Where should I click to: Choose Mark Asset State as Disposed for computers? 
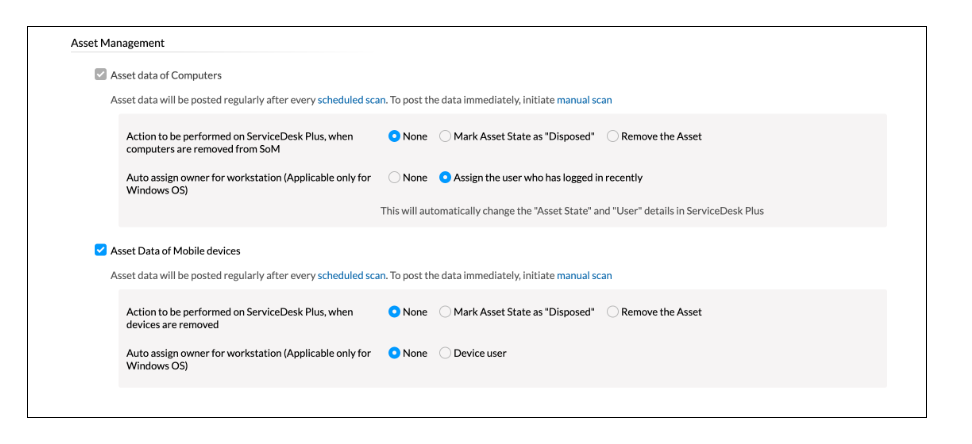pos(446,136)
